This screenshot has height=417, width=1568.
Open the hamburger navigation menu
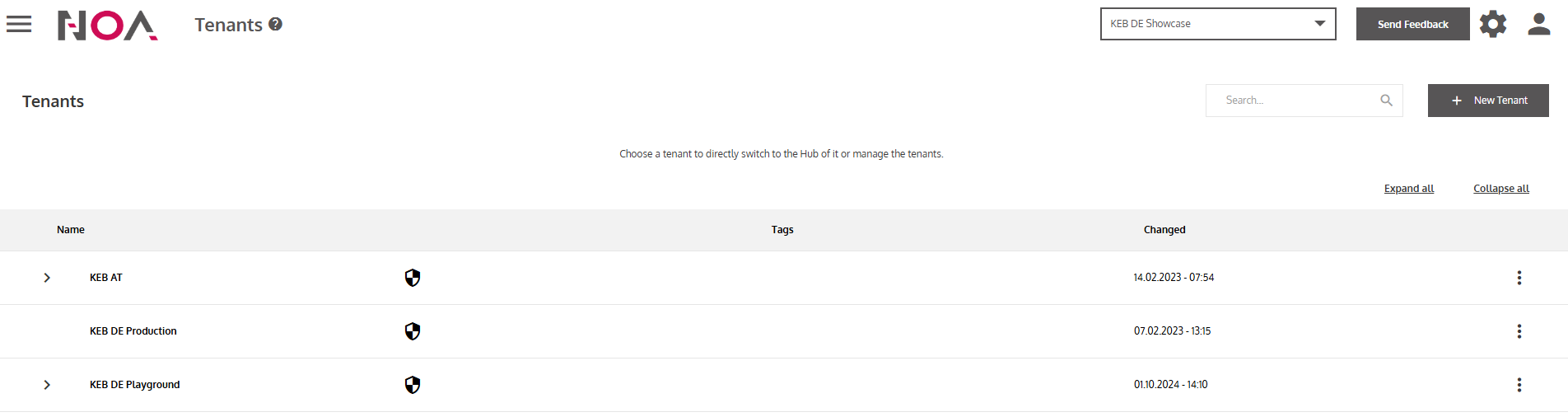point(19,25)
